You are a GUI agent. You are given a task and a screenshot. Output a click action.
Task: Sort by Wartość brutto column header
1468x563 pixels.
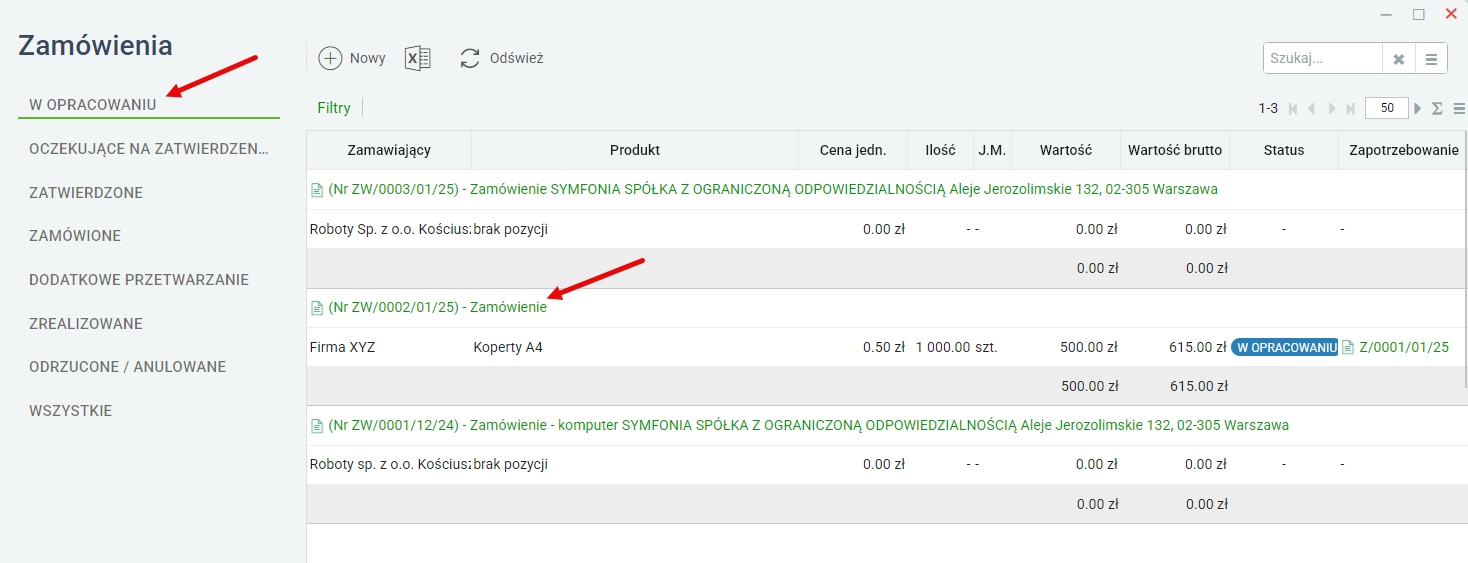1175,150
